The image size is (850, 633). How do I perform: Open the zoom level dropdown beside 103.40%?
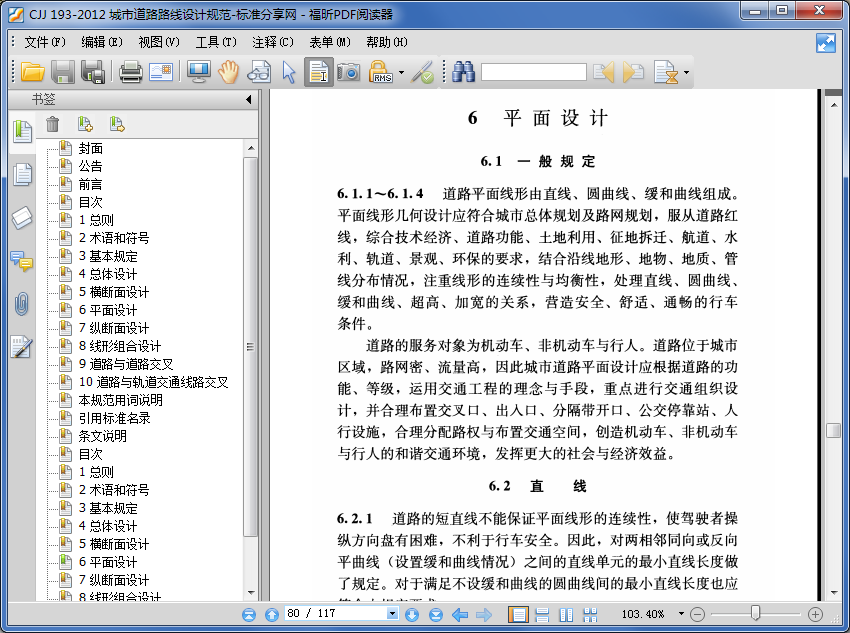tap(681, 613)
